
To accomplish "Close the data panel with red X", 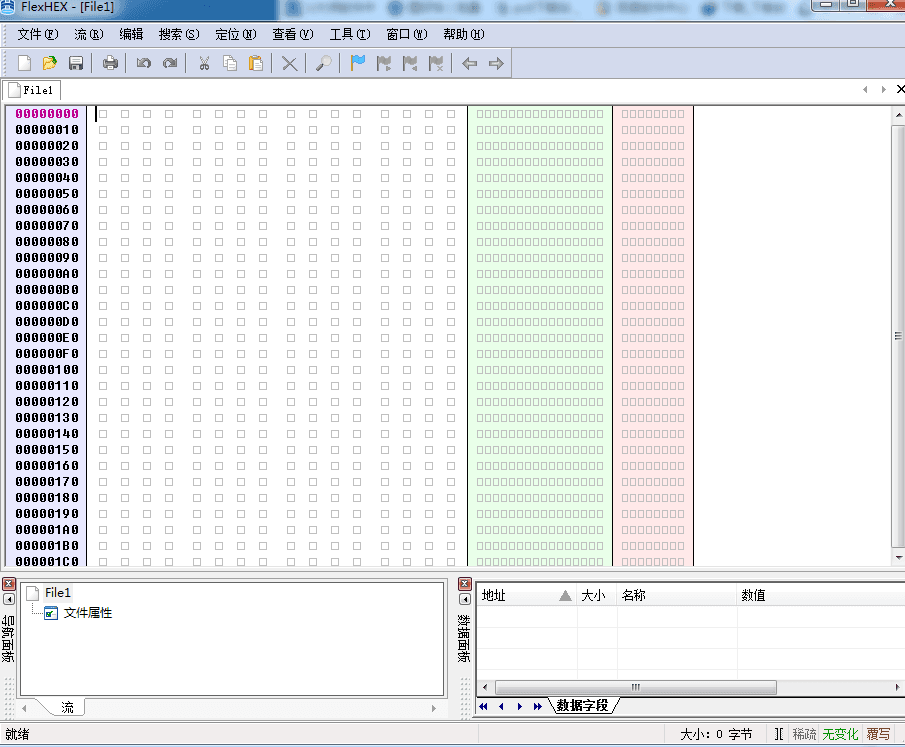I will 465,584.
